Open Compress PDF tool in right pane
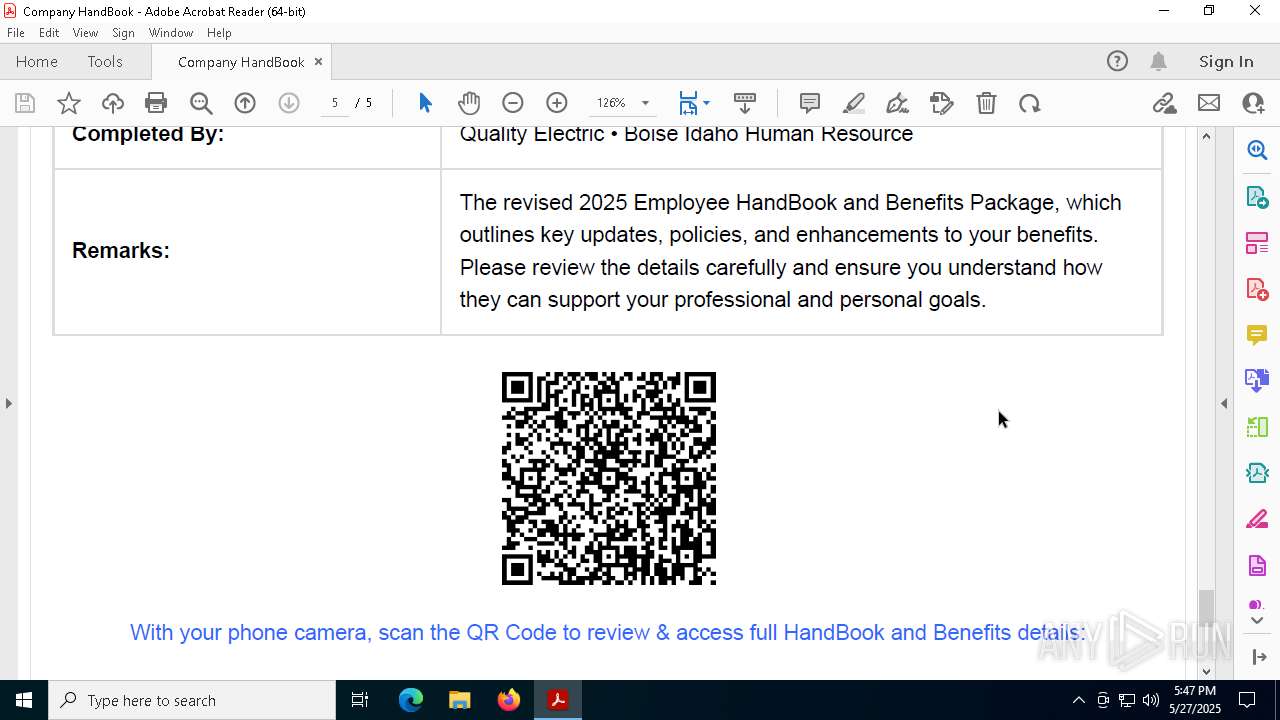Screen dimensions: 1280x720 1257,474
